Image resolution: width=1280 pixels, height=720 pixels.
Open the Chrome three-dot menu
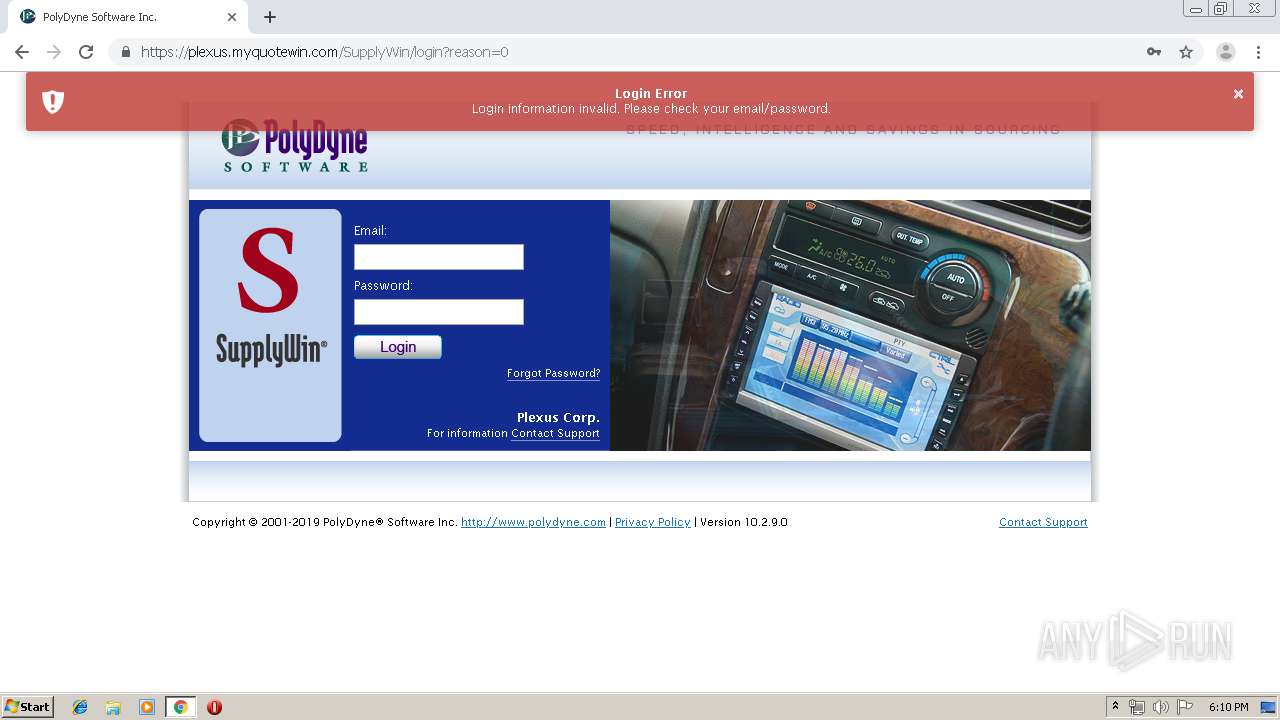click(1258, 52)
